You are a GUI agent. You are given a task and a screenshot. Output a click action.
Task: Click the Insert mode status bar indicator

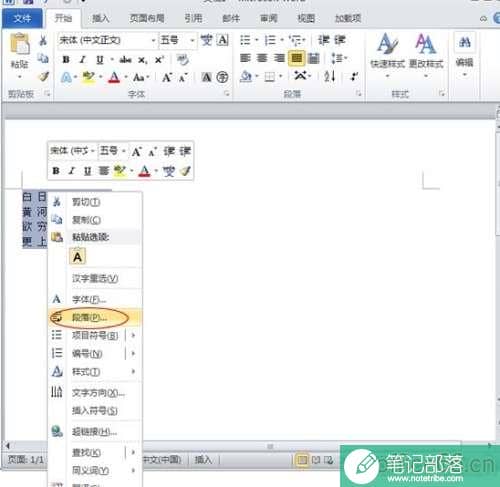coord(203,460)
